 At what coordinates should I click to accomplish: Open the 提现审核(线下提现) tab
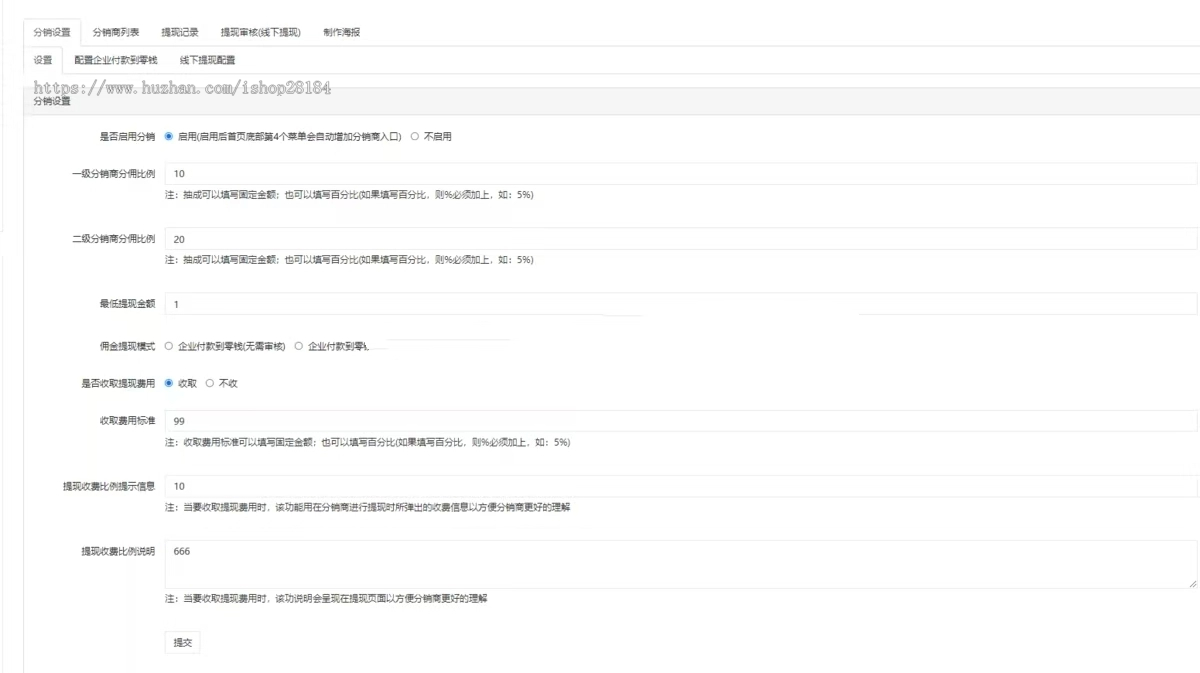coord(260,32)
